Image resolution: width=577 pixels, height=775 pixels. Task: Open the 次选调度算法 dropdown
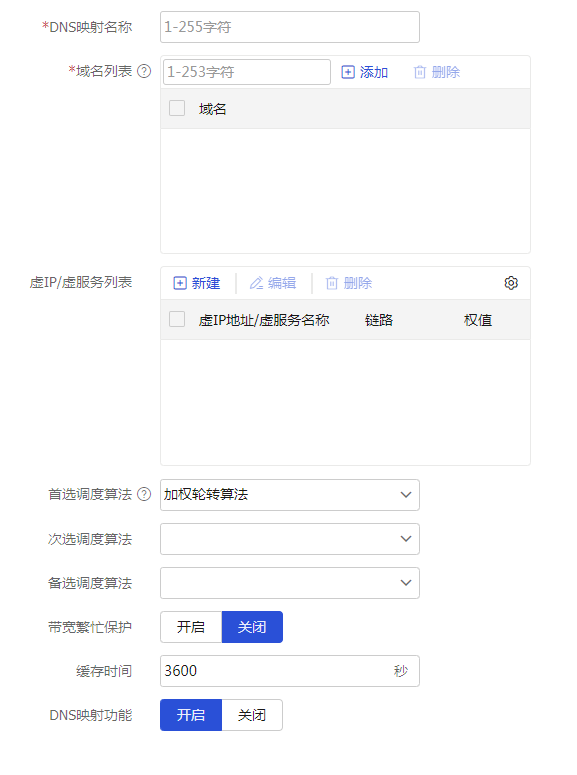click(290, 539)
